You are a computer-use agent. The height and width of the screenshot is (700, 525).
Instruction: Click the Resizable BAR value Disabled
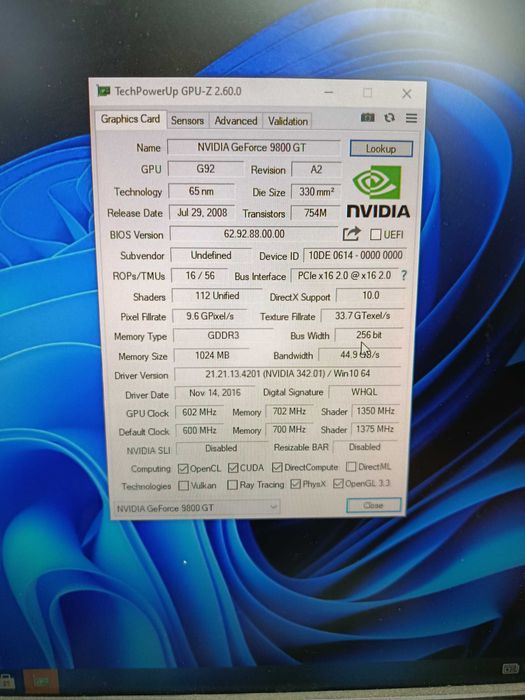(x=365, y=447)
